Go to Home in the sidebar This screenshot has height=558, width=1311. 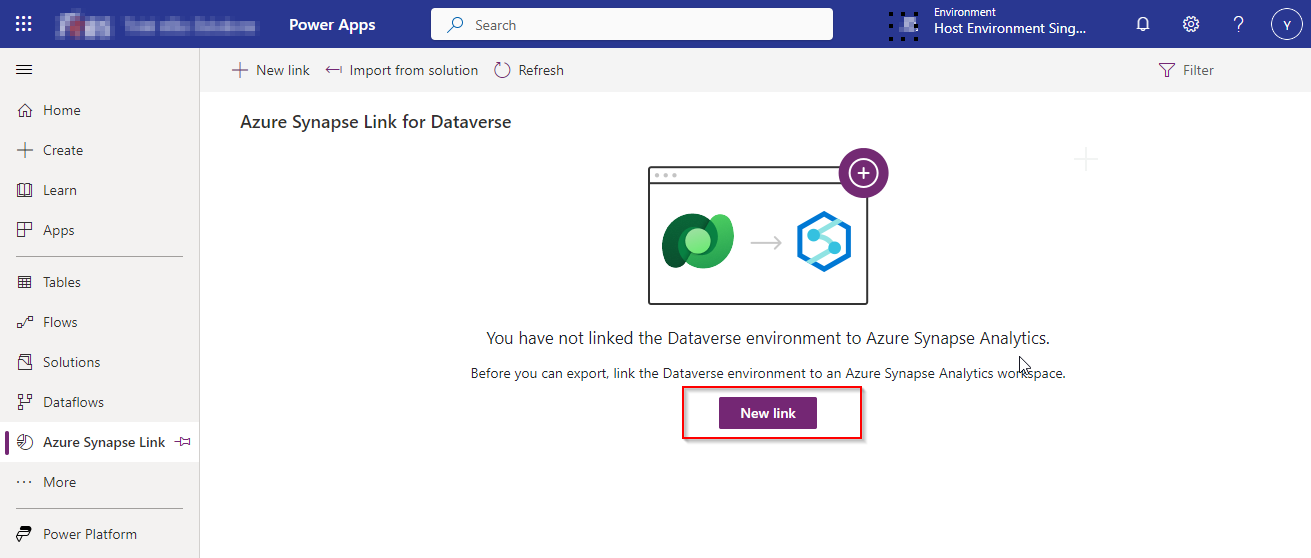[x=61, y=110]
